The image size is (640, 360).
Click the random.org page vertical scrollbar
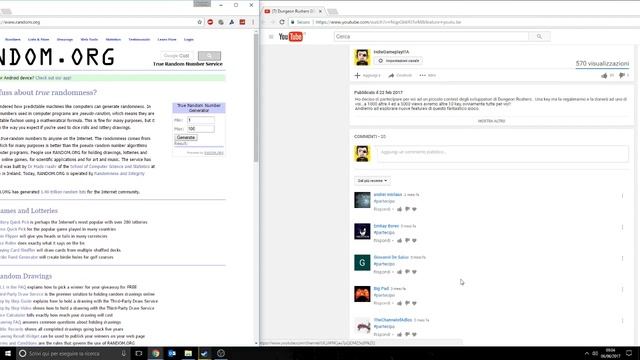[256, 98]
